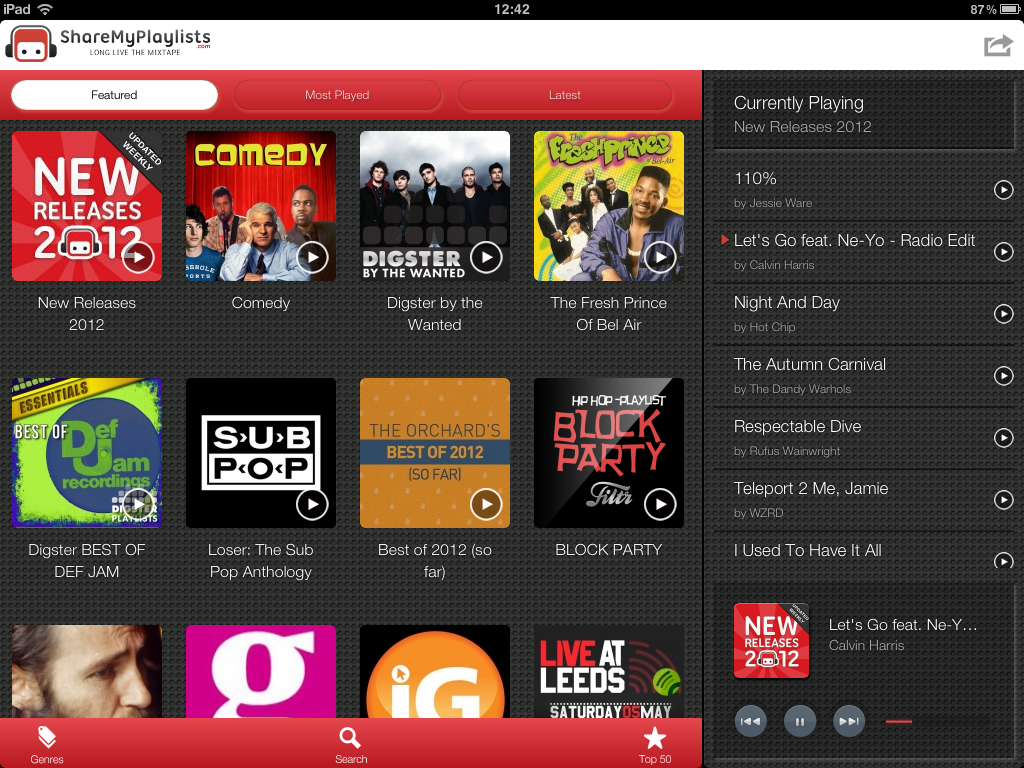1024x768 pixels.
Task: Select Night And Day song title
Action: click(x=786, y=302)
